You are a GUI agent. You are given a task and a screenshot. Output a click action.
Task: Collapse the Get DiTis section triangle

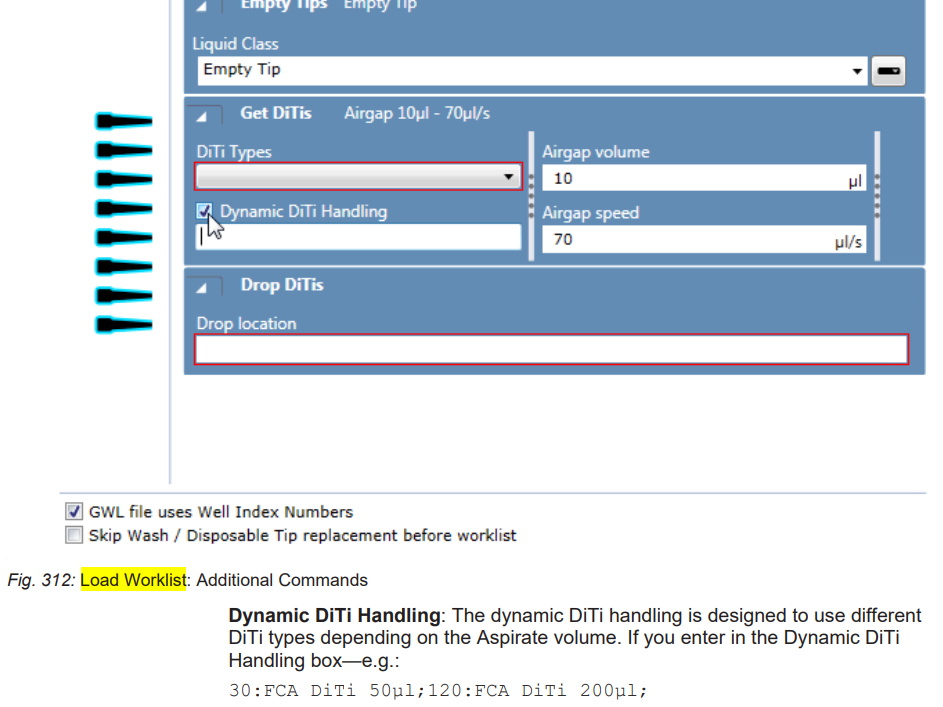coord(202,116)
